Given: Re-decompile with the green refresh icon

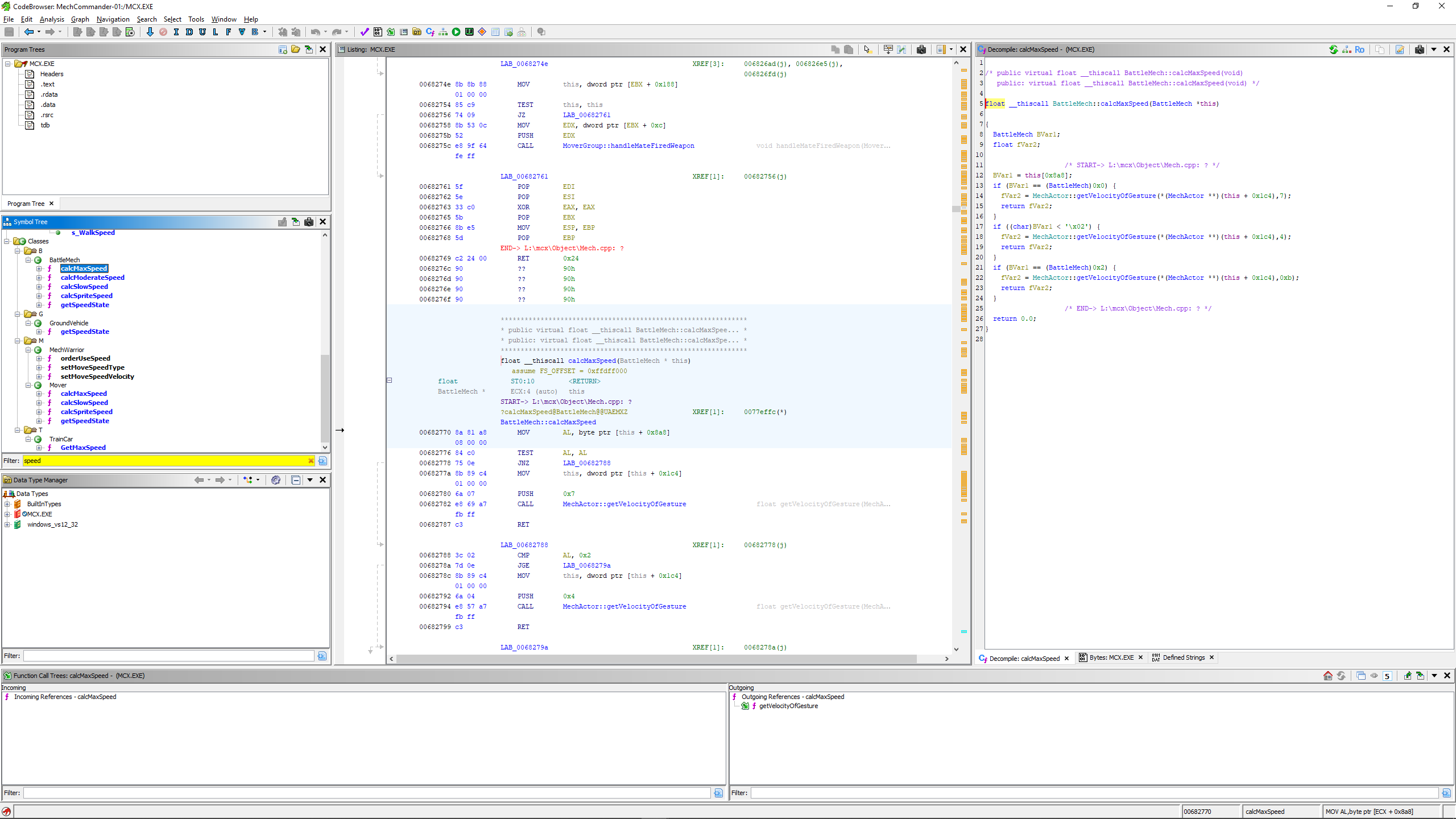Looking at the screenshot, I should point(1333,49).
